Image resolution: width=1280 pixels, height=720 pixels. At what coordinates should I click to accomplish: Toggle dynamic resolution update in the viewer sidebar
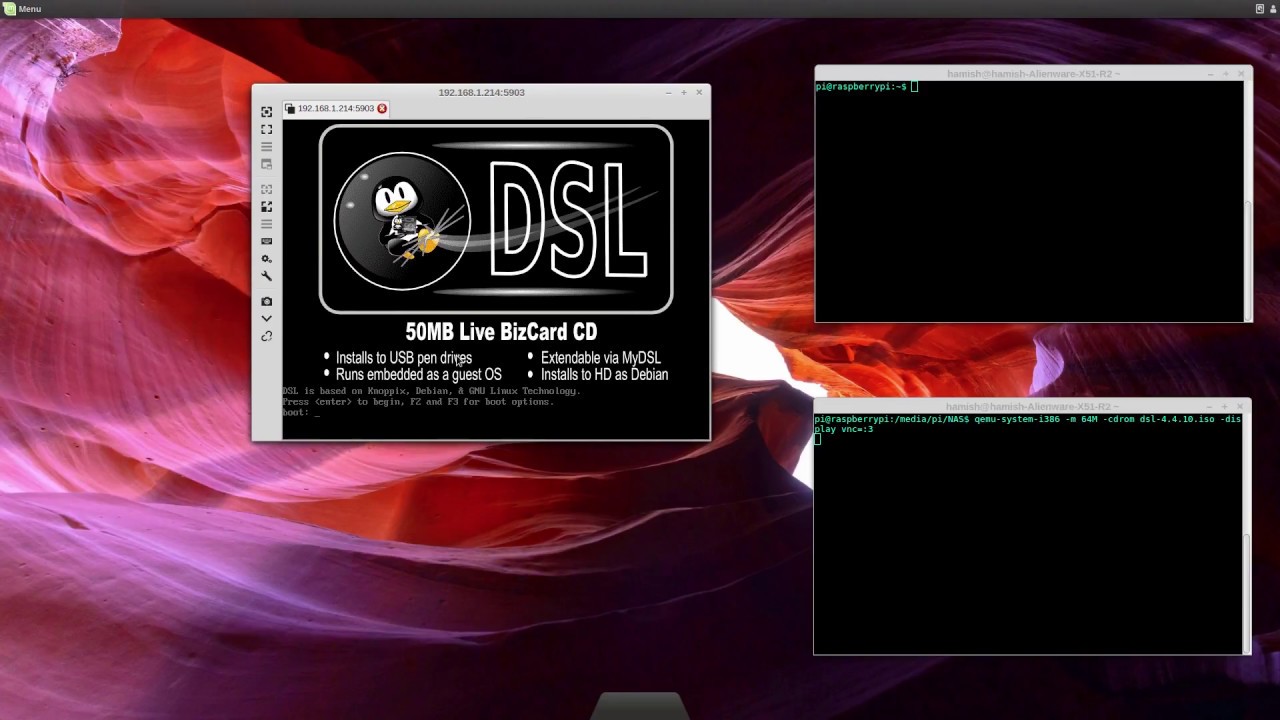click(266, 189)
